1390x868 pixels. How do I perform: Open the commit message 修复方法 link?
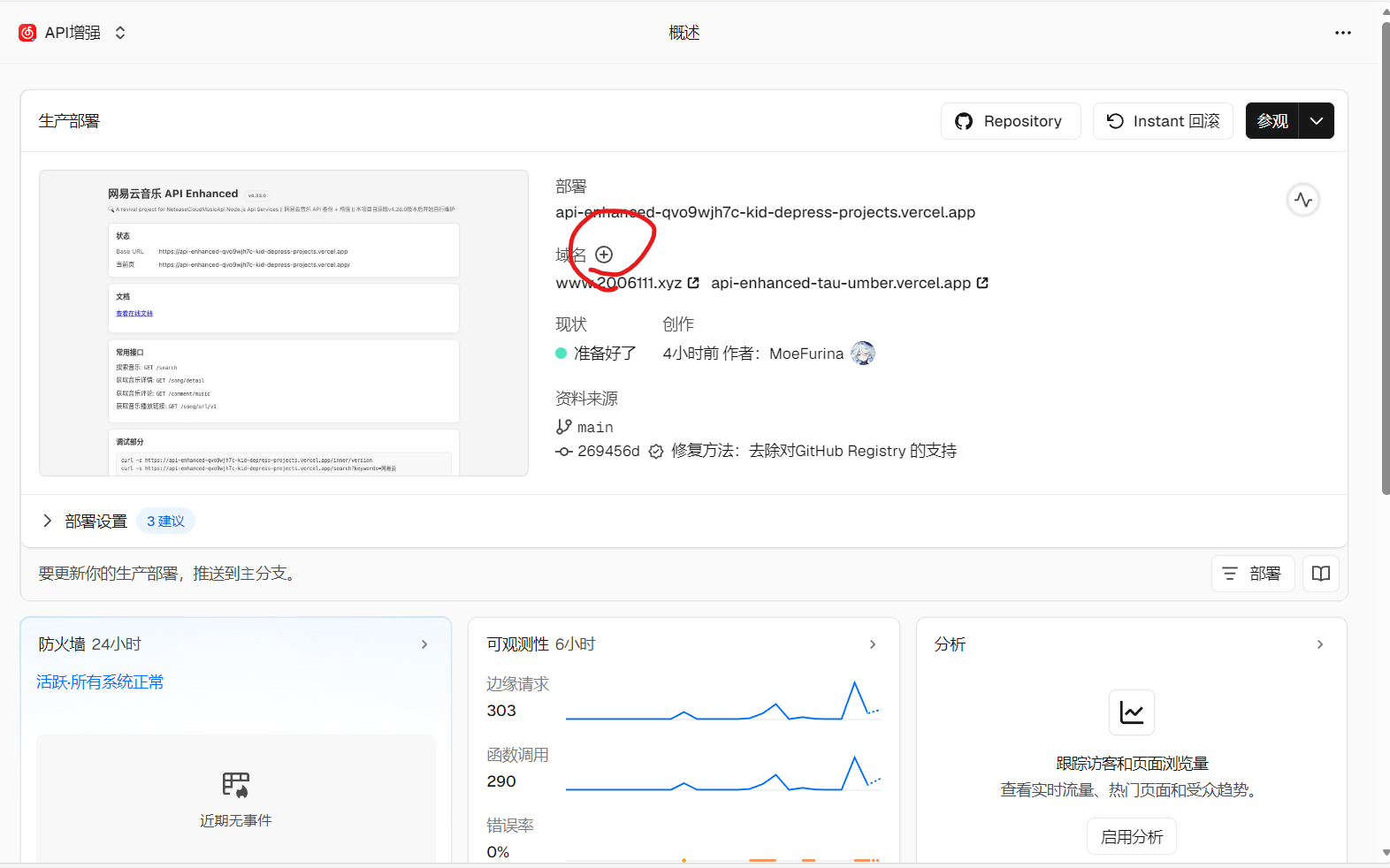[x=813, y=451]
